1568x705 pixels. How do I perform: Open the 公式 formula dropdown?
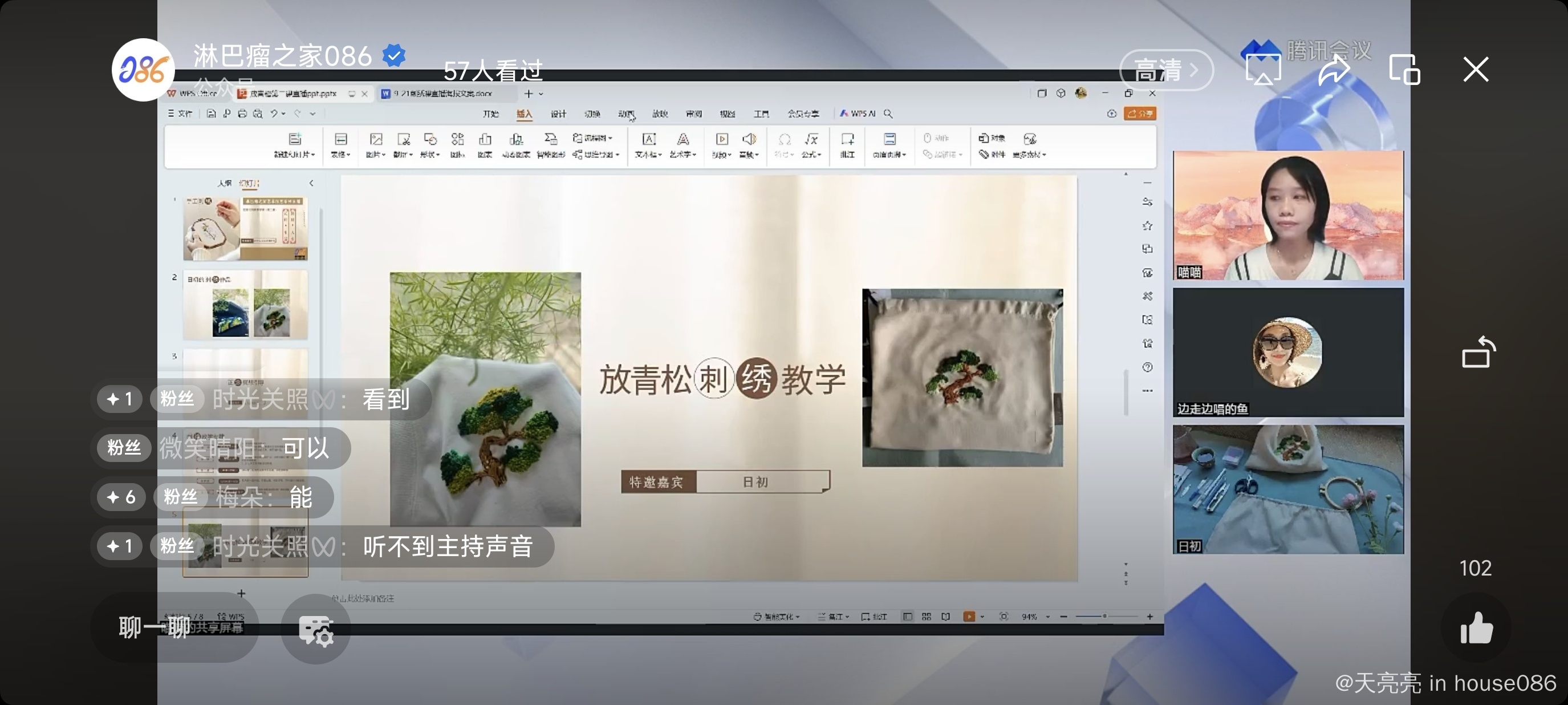[811, 145]
